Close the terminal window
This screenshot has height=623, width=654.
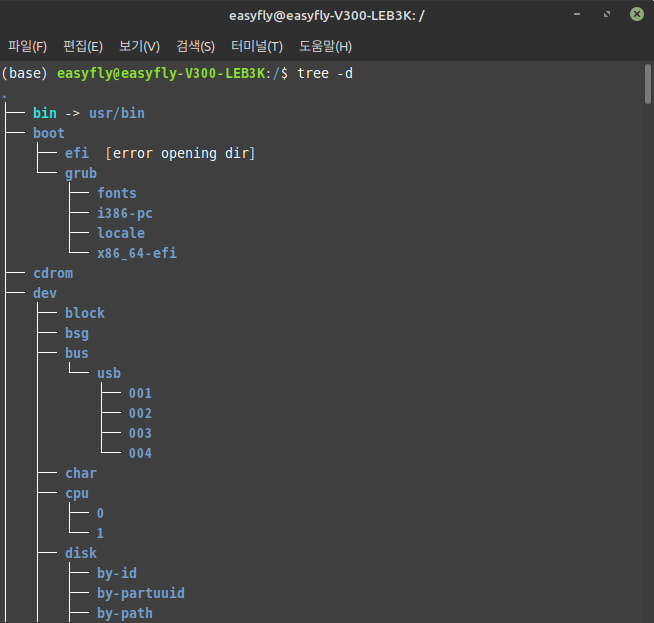(x=636, y=14)
